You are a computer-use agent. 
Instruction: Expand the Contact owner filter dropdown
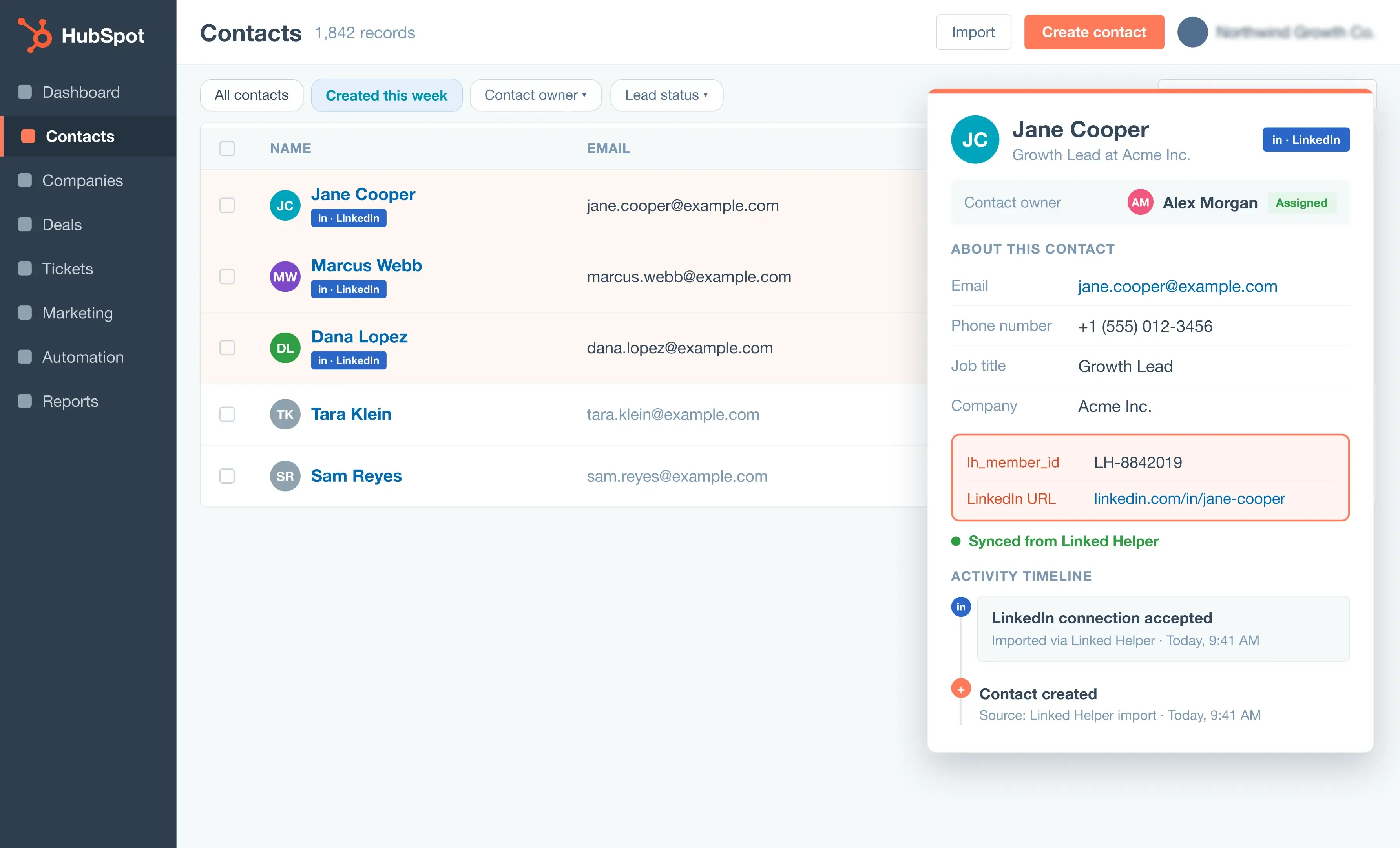535,95
